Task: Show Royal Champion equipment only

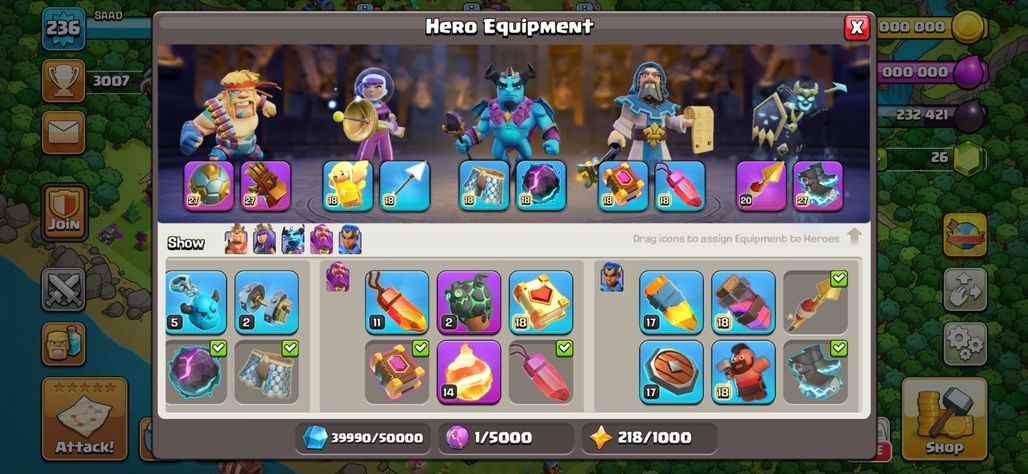Action: (x=350, y=239)
